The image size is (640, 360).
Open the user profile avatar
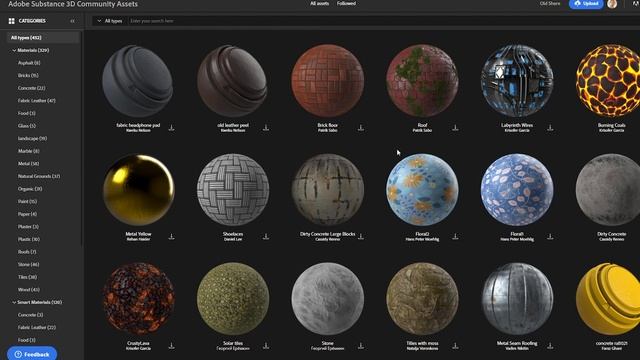[612, 4]
